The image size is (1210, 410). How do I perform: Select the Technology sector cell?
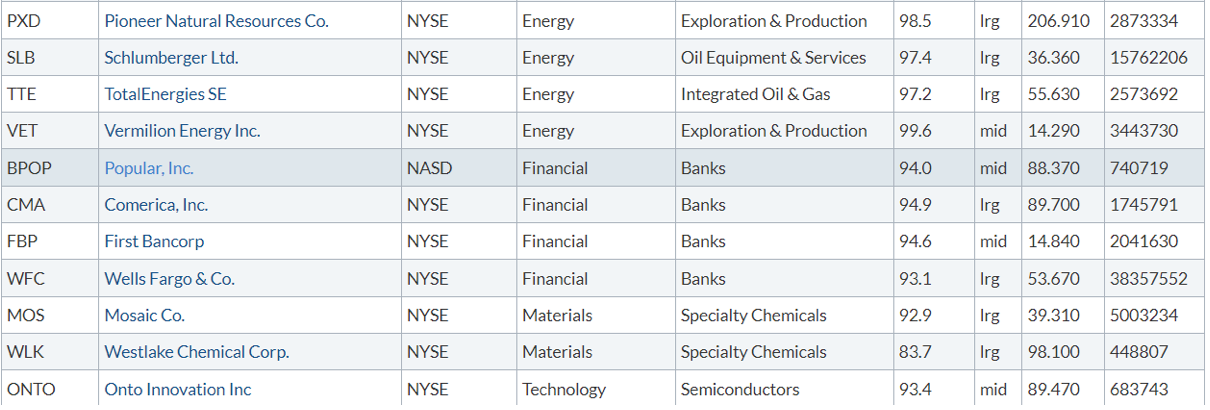click(x=596, y=390)
